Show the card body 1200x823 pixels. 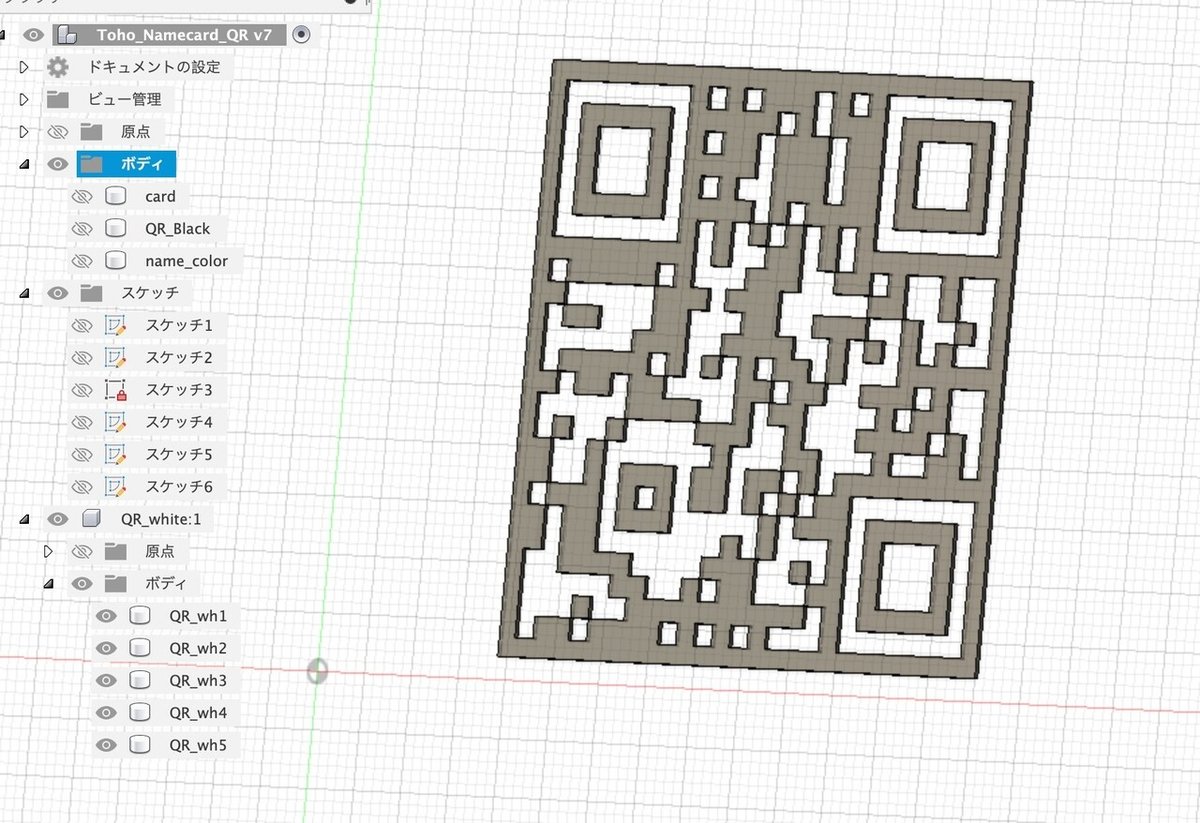tap(82, 197)
